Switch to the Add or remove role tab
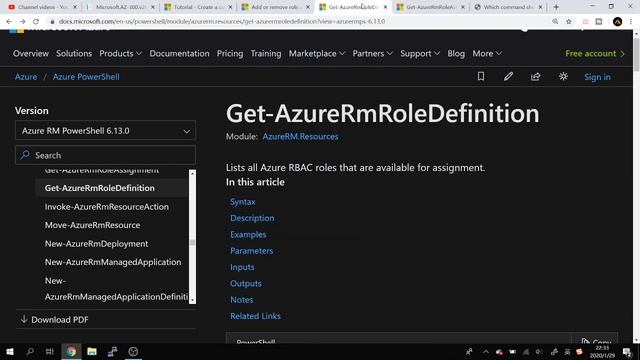The width and height of the screenshot is (640, 360). tap(275, 7)
